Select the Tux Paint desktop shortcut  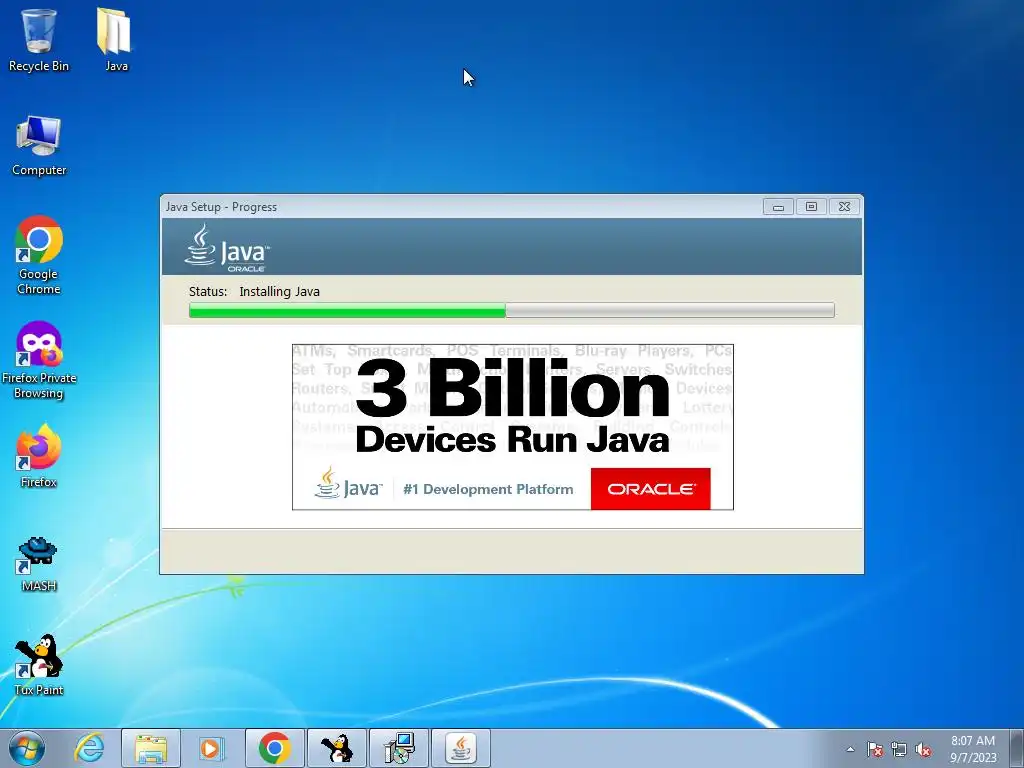pyautogui.click(x=39, y=665)
